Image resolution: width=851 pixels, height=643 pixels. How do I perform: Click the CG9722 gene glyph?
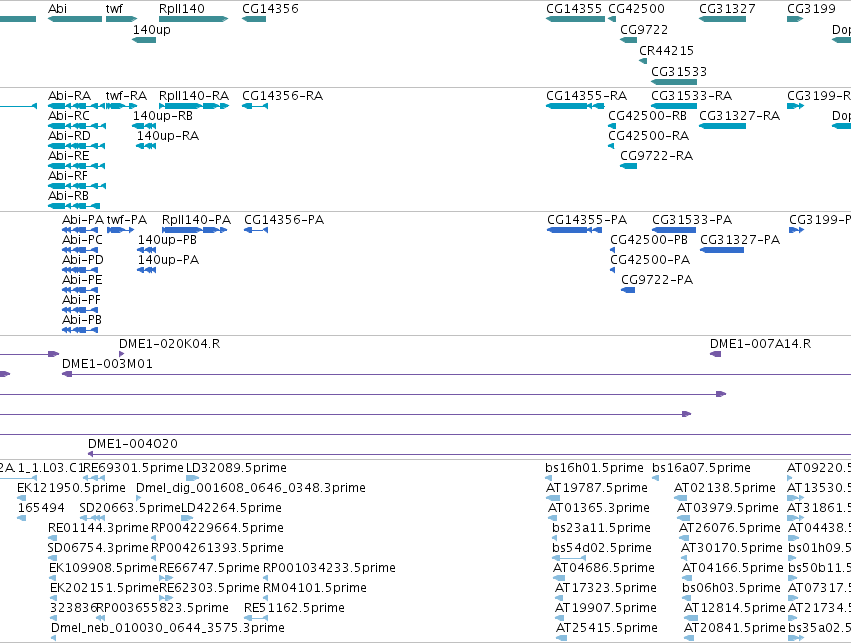click(x=628, y=40)
